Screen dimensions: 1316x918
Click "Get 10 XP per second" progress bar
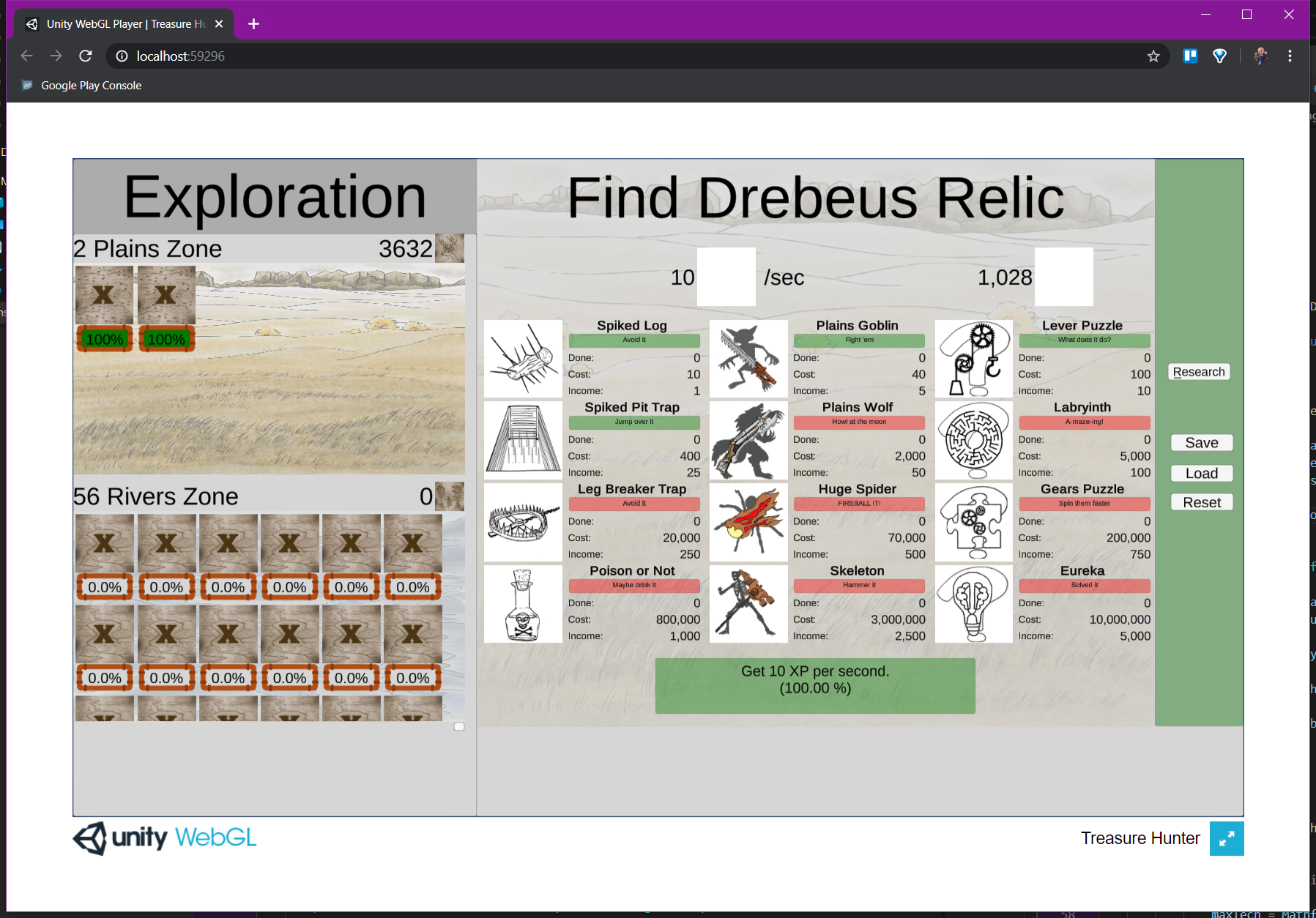pos(814,685)
